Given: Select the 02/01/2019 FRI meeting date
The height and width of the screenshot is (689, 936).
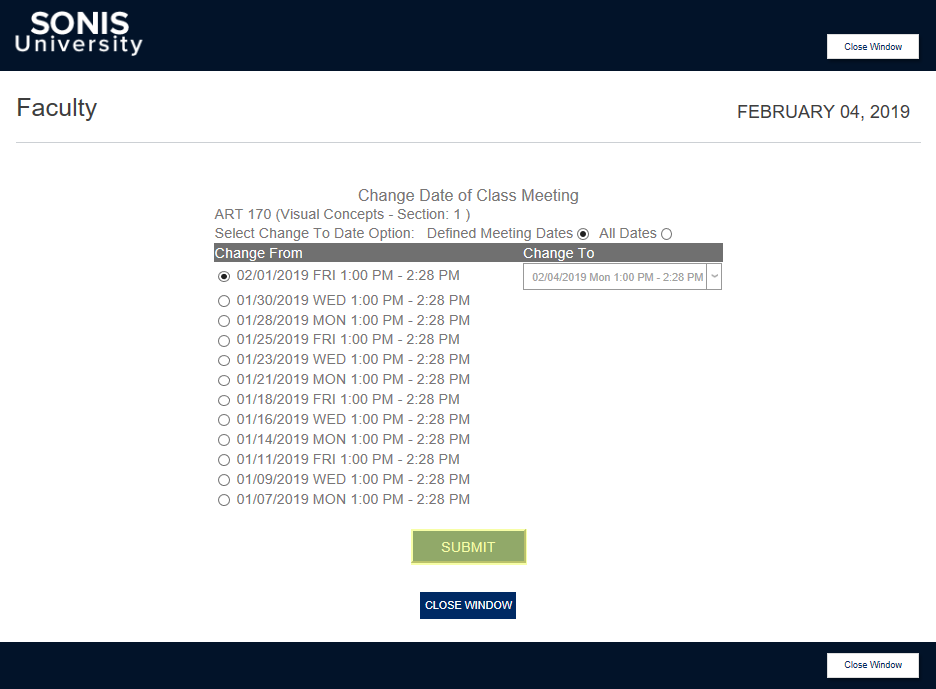Looking at the screenshot, I should [224, 275].
